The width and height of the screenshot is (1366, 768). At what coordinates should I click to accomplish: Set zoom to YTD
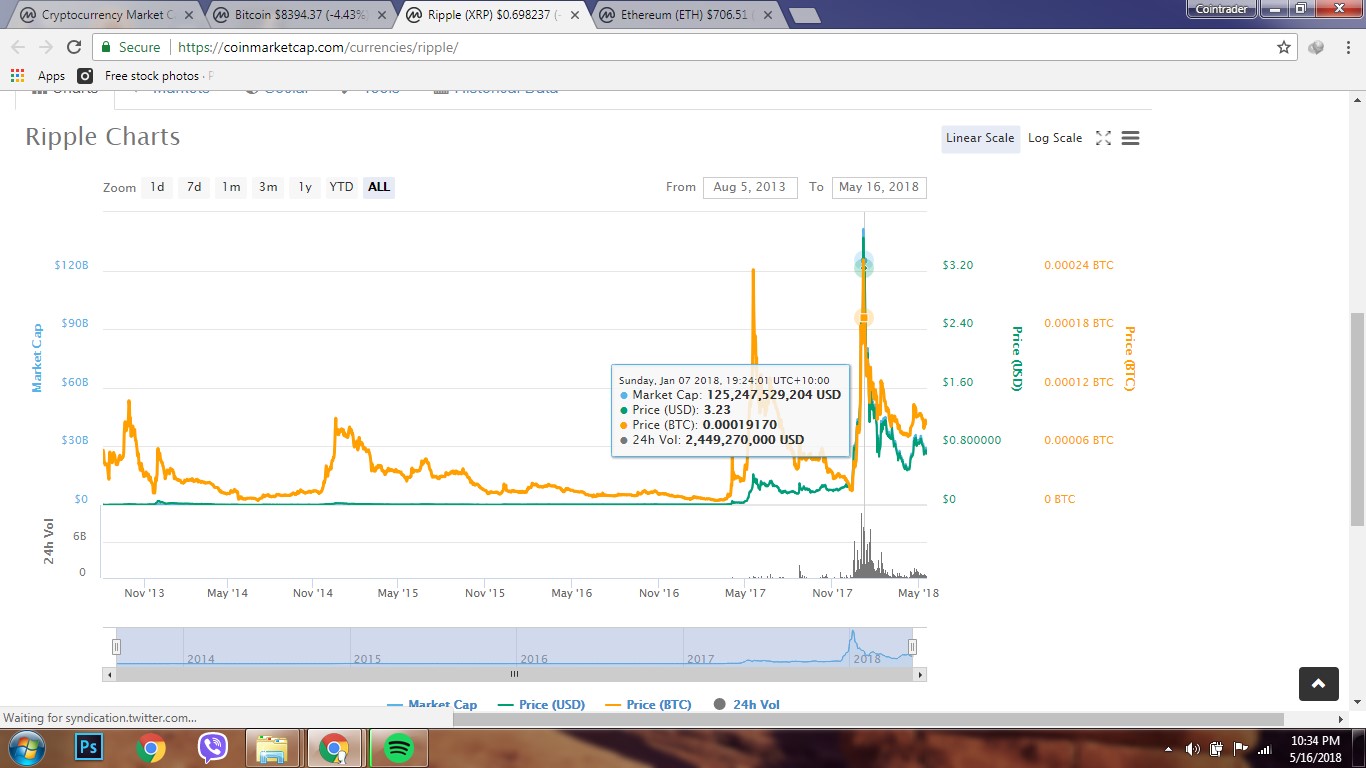342,187
